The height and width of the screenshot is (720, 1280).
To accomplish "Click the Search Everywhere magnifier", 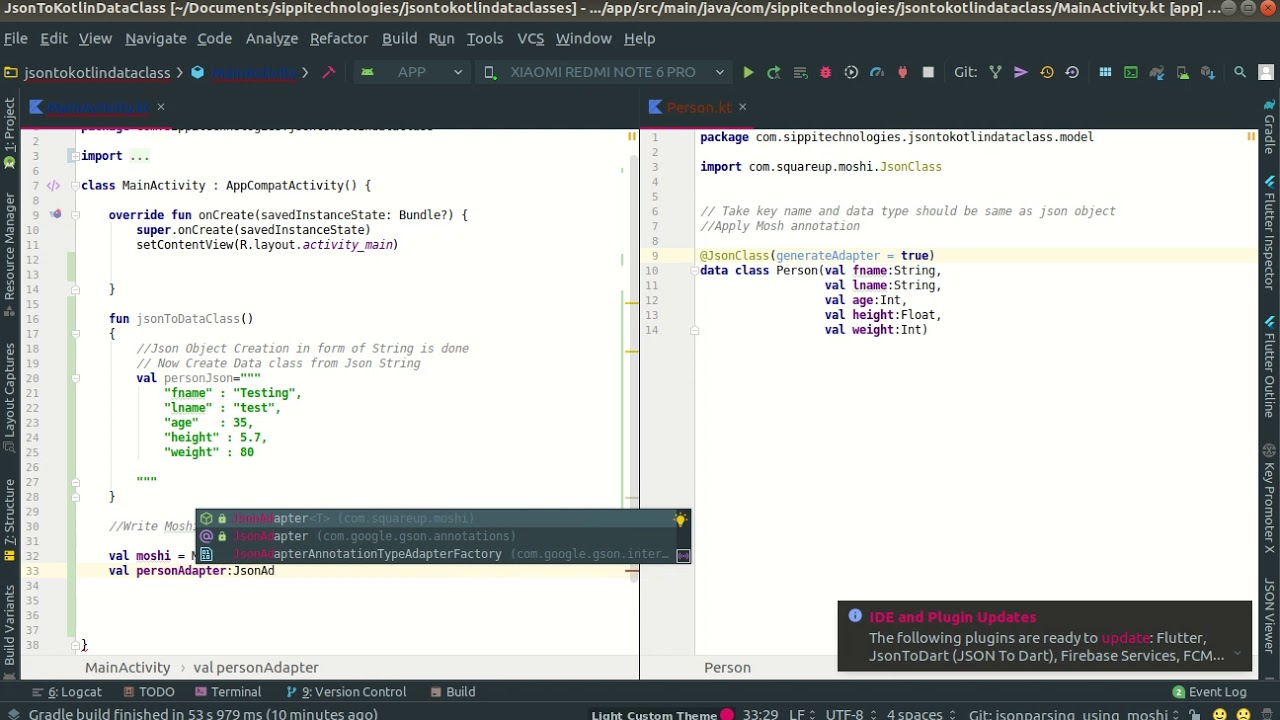I will tap(1240, 72).
